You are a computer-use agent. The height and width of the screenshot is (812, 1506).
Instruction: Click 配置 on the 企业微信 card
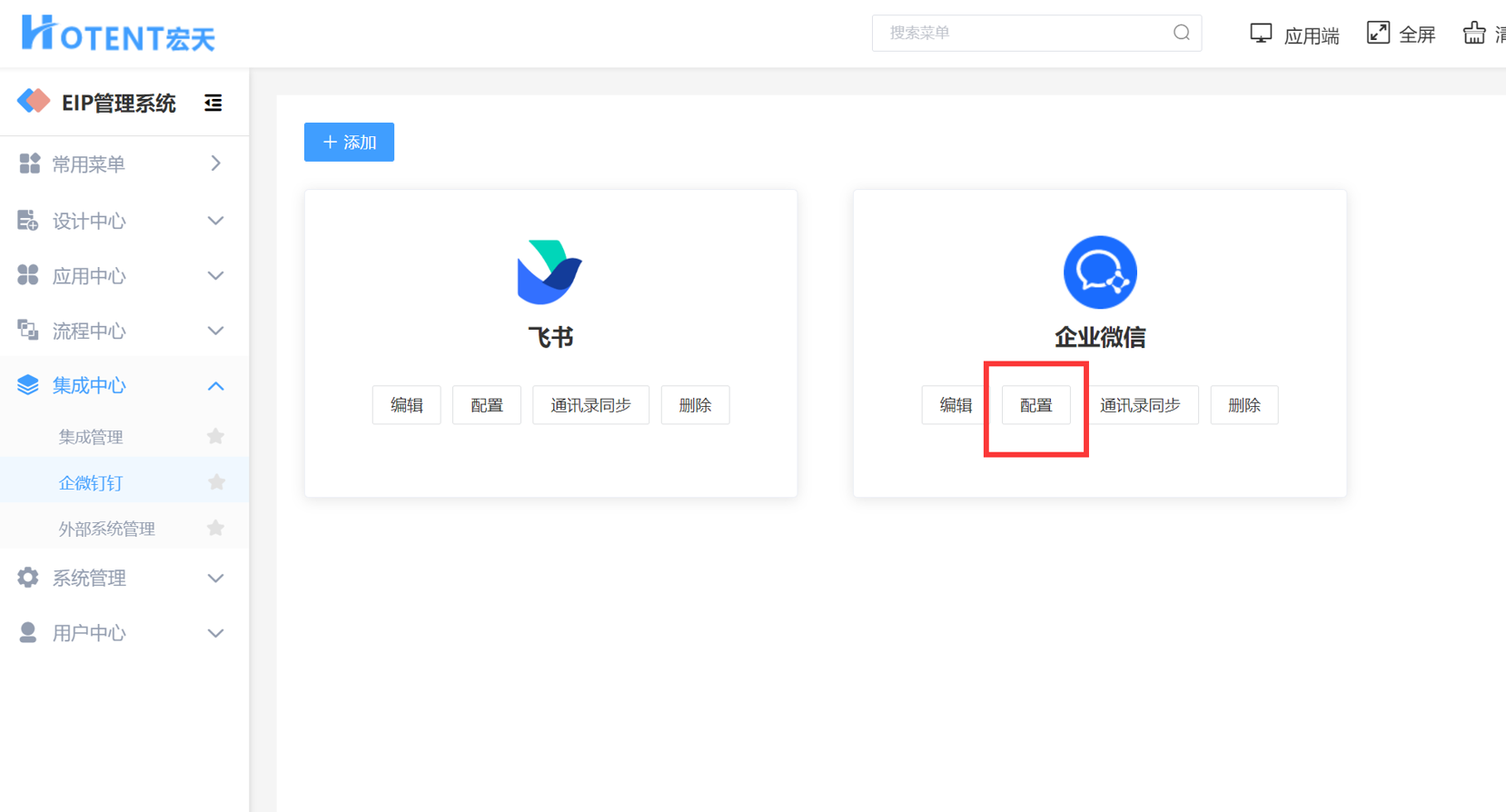(1036, 405)
